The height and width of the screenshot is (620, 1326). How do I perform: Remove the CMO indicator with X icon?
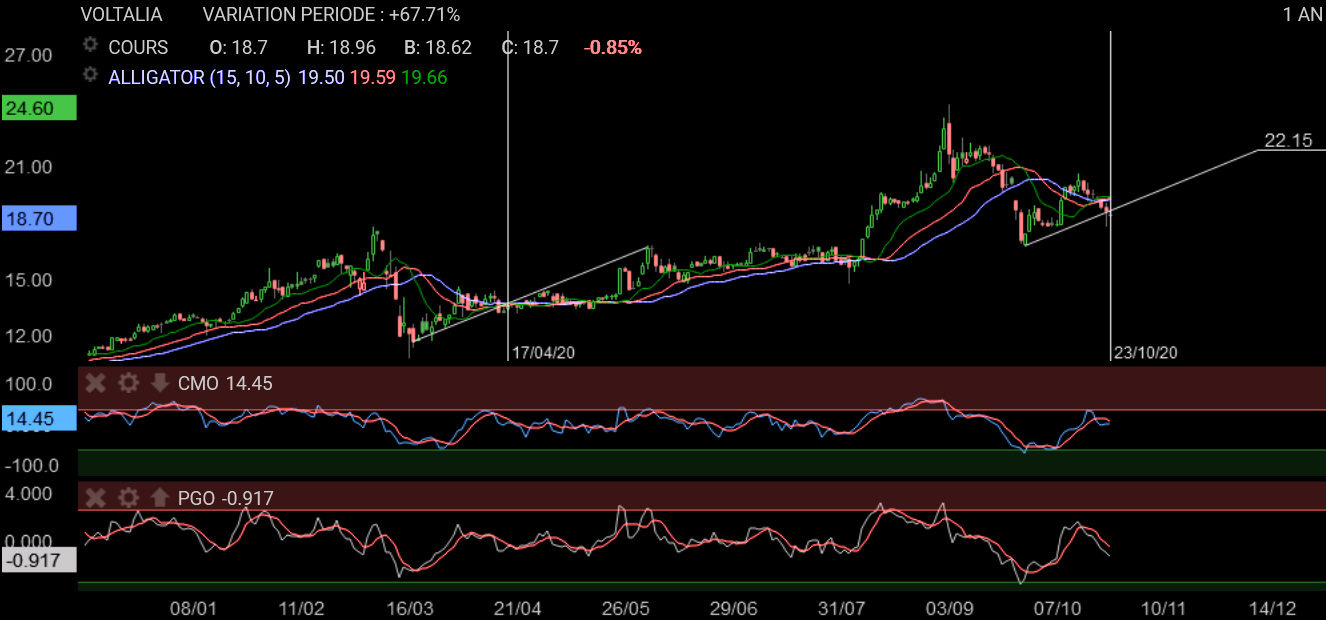coord(96,383)
